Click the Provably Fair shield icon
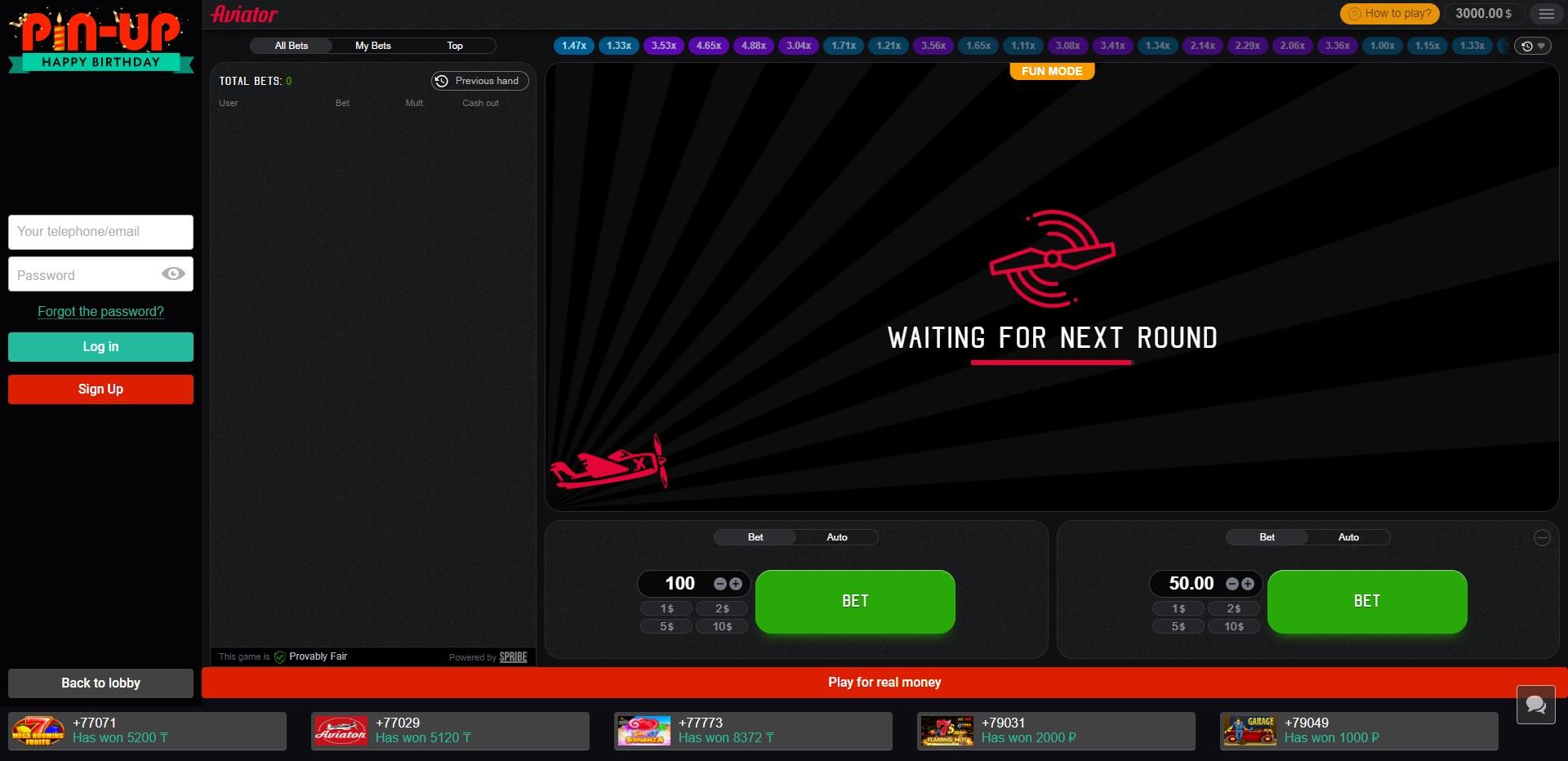1568x761 pixels. 279,656
